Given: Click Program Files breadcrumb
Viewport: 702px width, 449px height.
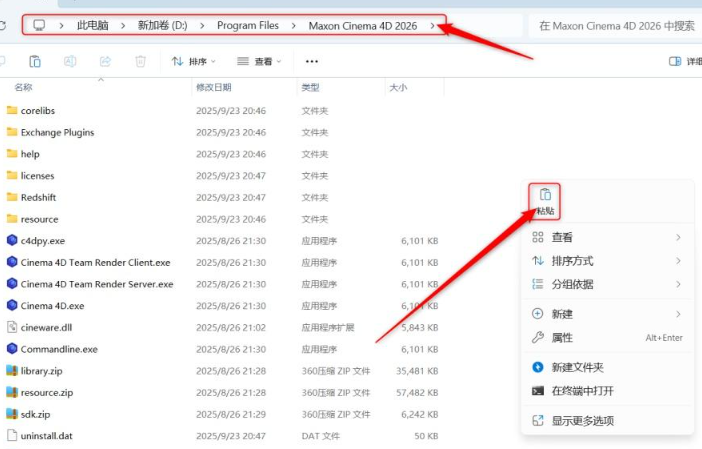Looking at the screenshot, I should [248, 25].
